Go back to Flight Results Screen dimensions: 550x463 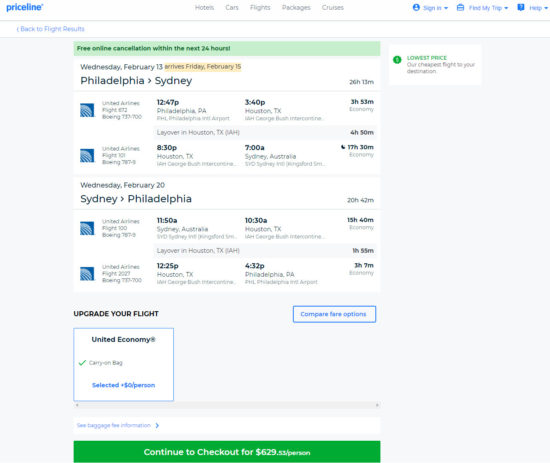point(51,29)
